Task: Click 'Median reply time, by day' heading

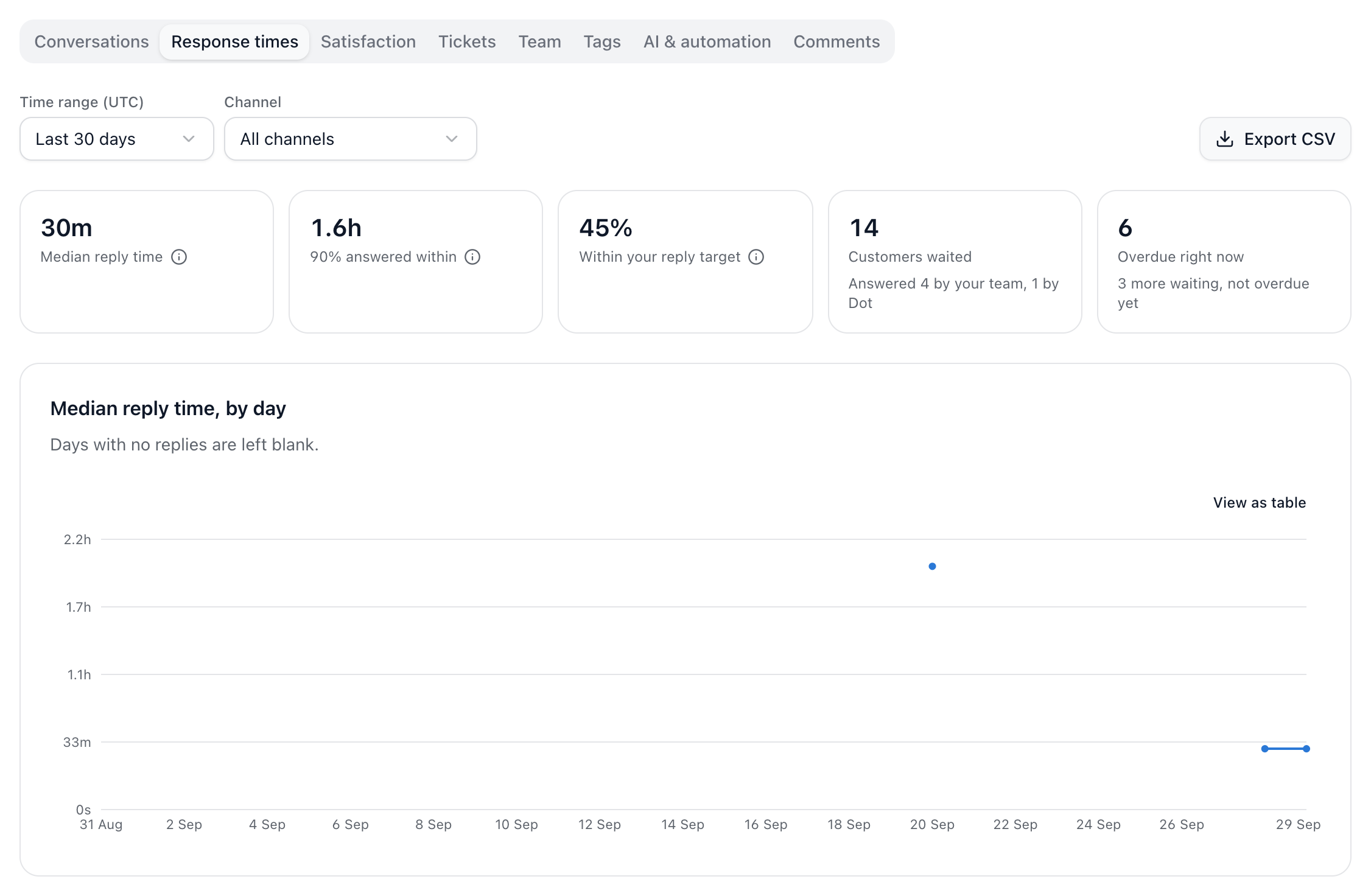Action: click(x=168, y=408)
